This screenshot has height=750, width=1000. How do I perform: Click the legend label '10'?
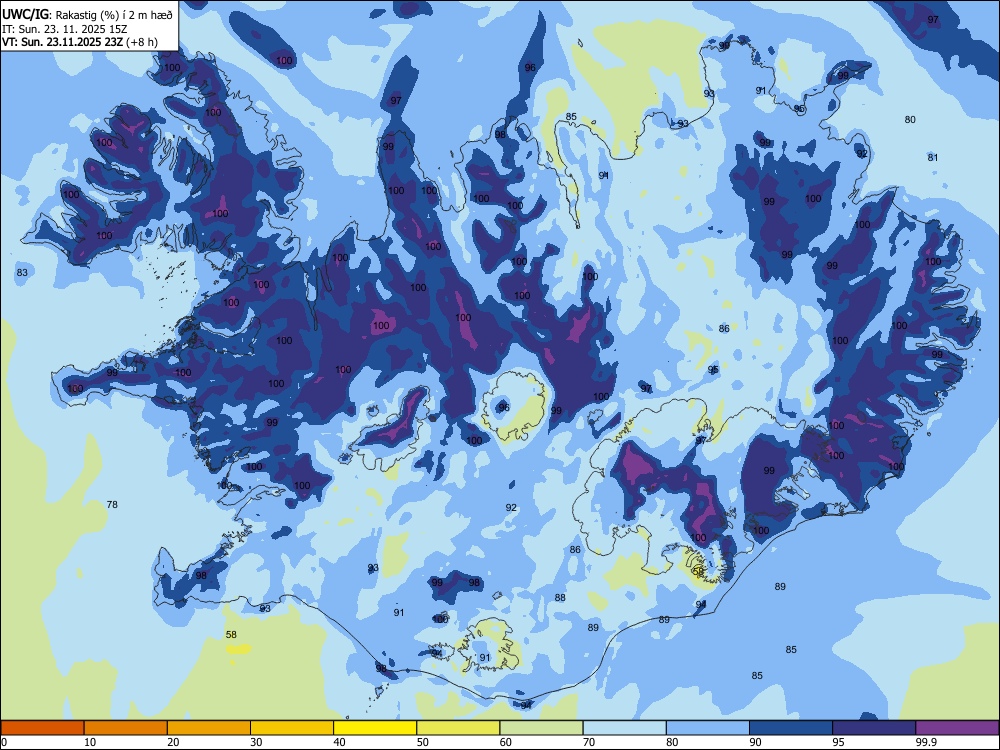click(x=90, y=742)
